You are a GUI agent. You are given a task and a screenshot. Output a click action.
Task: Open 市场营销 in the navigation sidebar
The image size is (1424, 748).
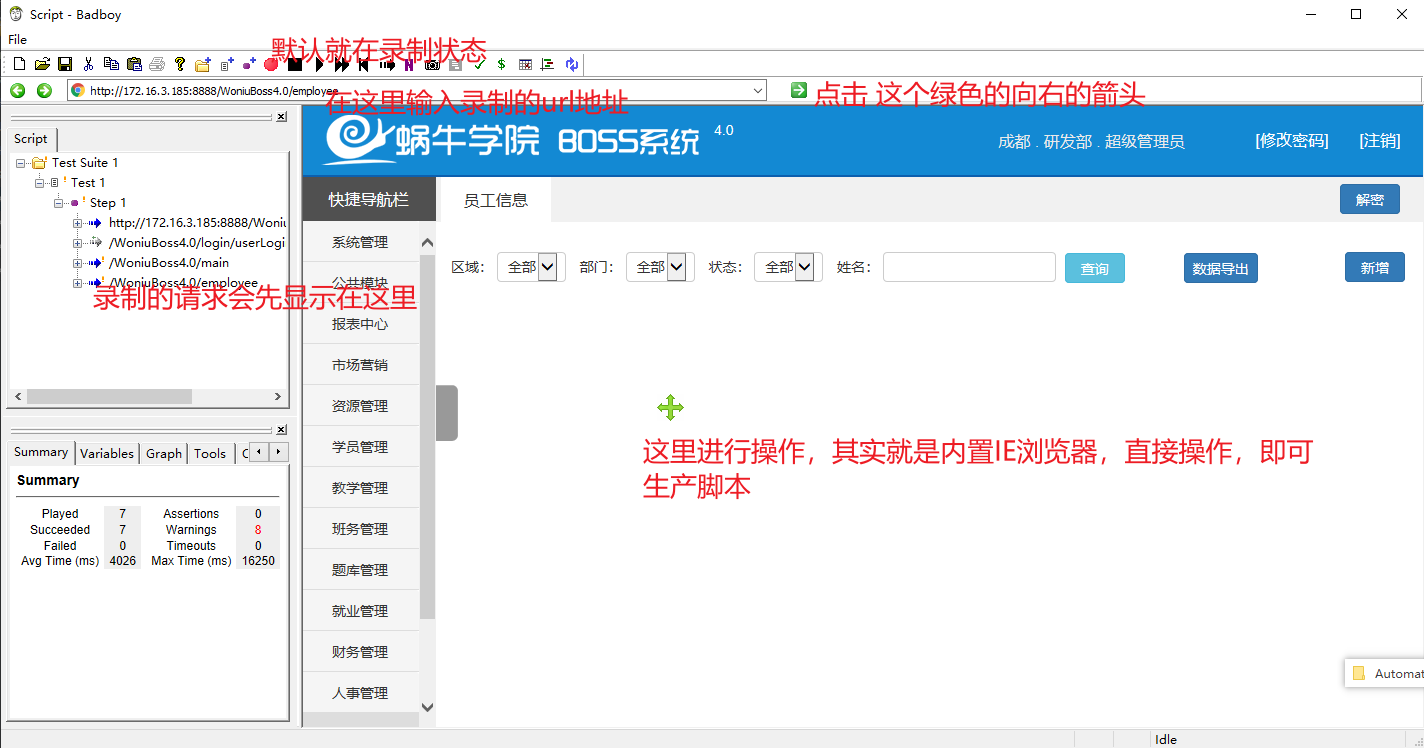[360, 365]
